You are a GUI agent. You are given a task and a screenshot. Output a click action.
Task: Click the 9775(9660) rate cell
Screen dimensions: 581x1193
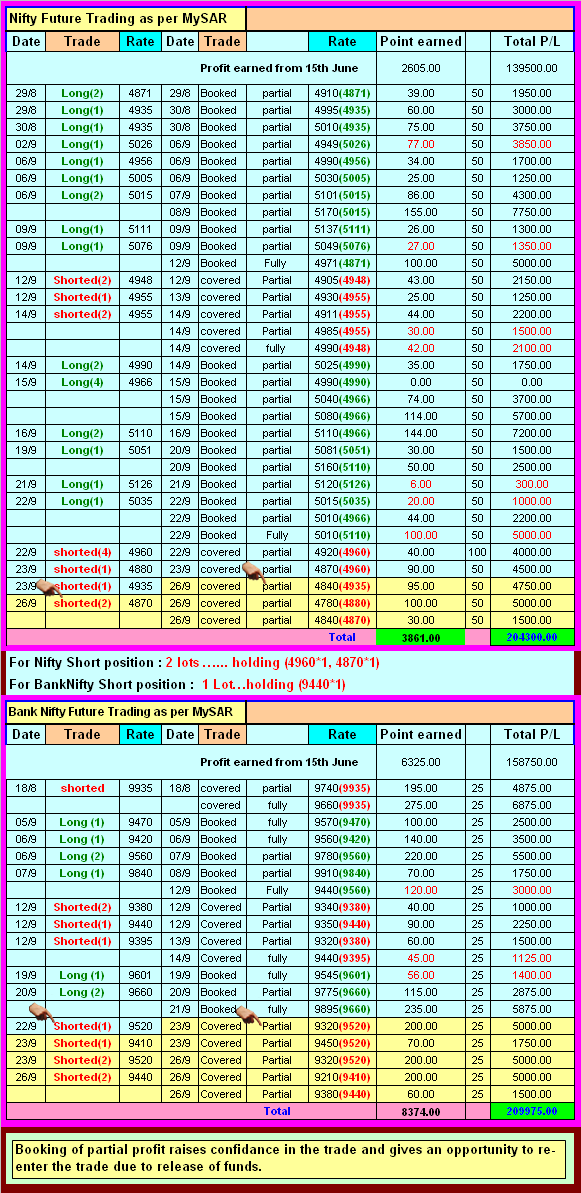point(342,992)
